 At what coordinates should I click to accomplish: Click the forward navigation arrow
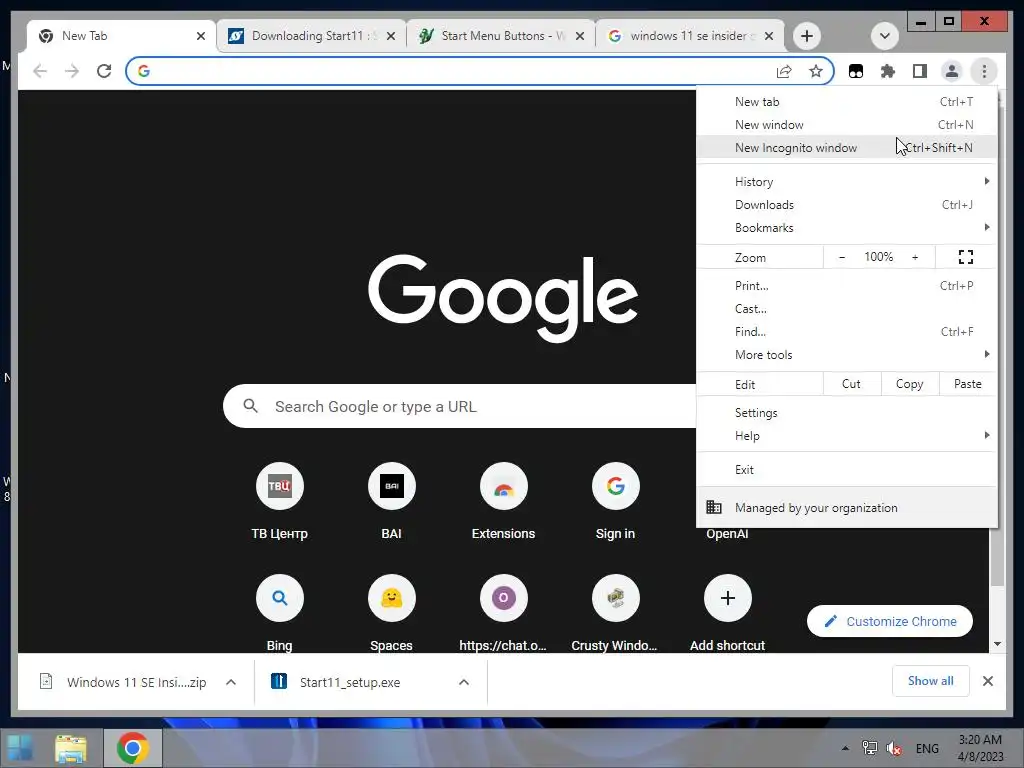(72, 71)
